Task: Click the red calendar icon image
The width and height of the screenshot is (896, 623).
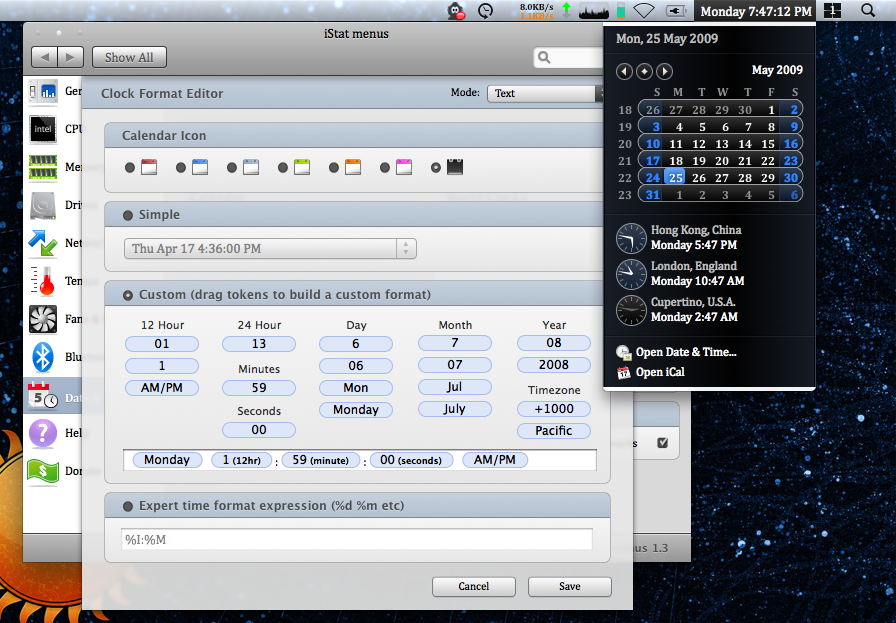Action: (x=149, y=167)
